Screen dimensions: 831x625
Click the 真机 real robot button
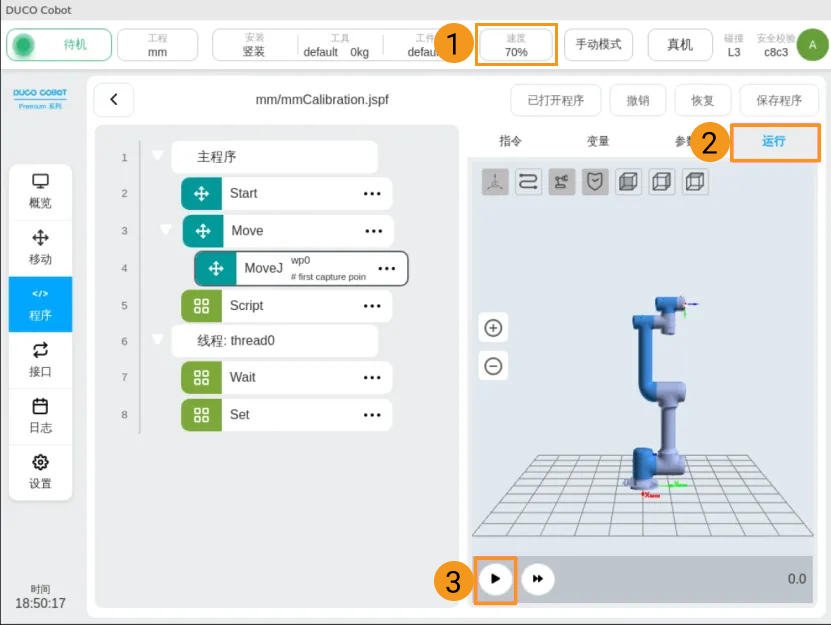pyautogui.click(x=680, y=45)
